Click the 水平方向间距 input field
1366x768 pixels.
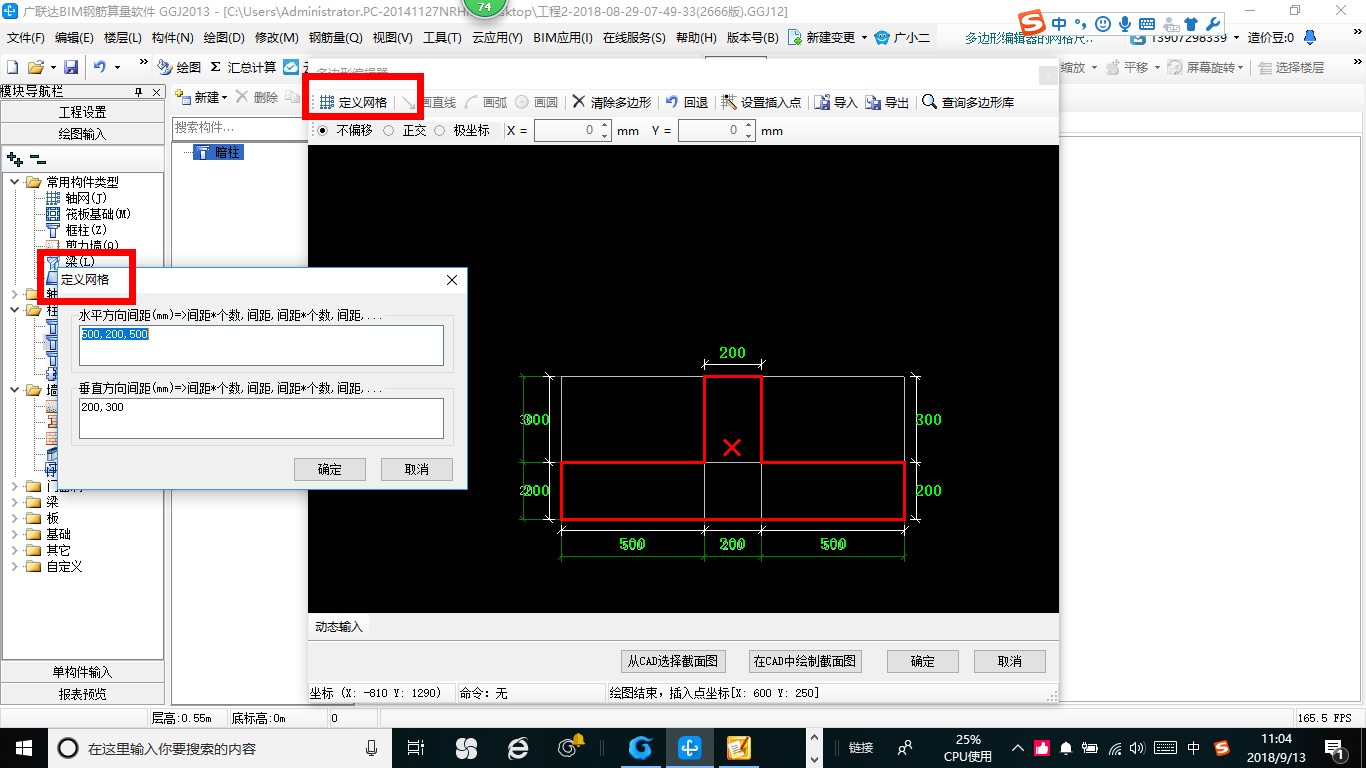pos(261,345)
